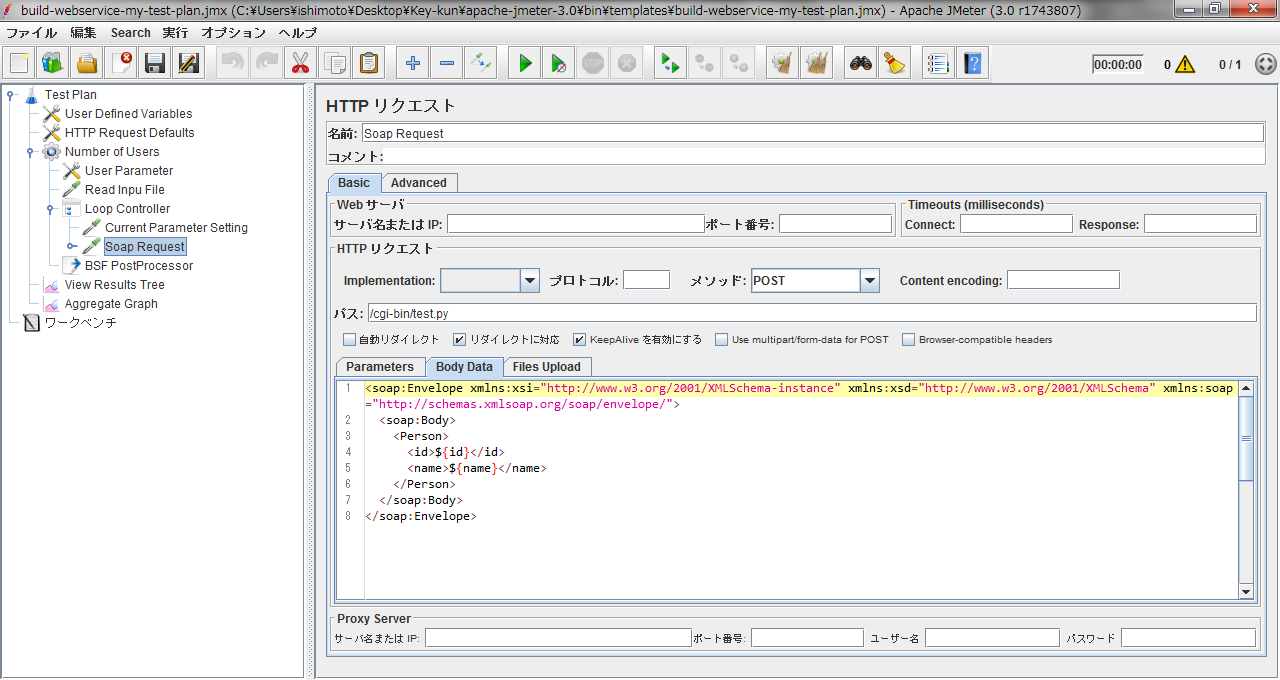Reset search with the brush icon
The width and height of the screenshot is (1280, 680).
coord(894,64)
